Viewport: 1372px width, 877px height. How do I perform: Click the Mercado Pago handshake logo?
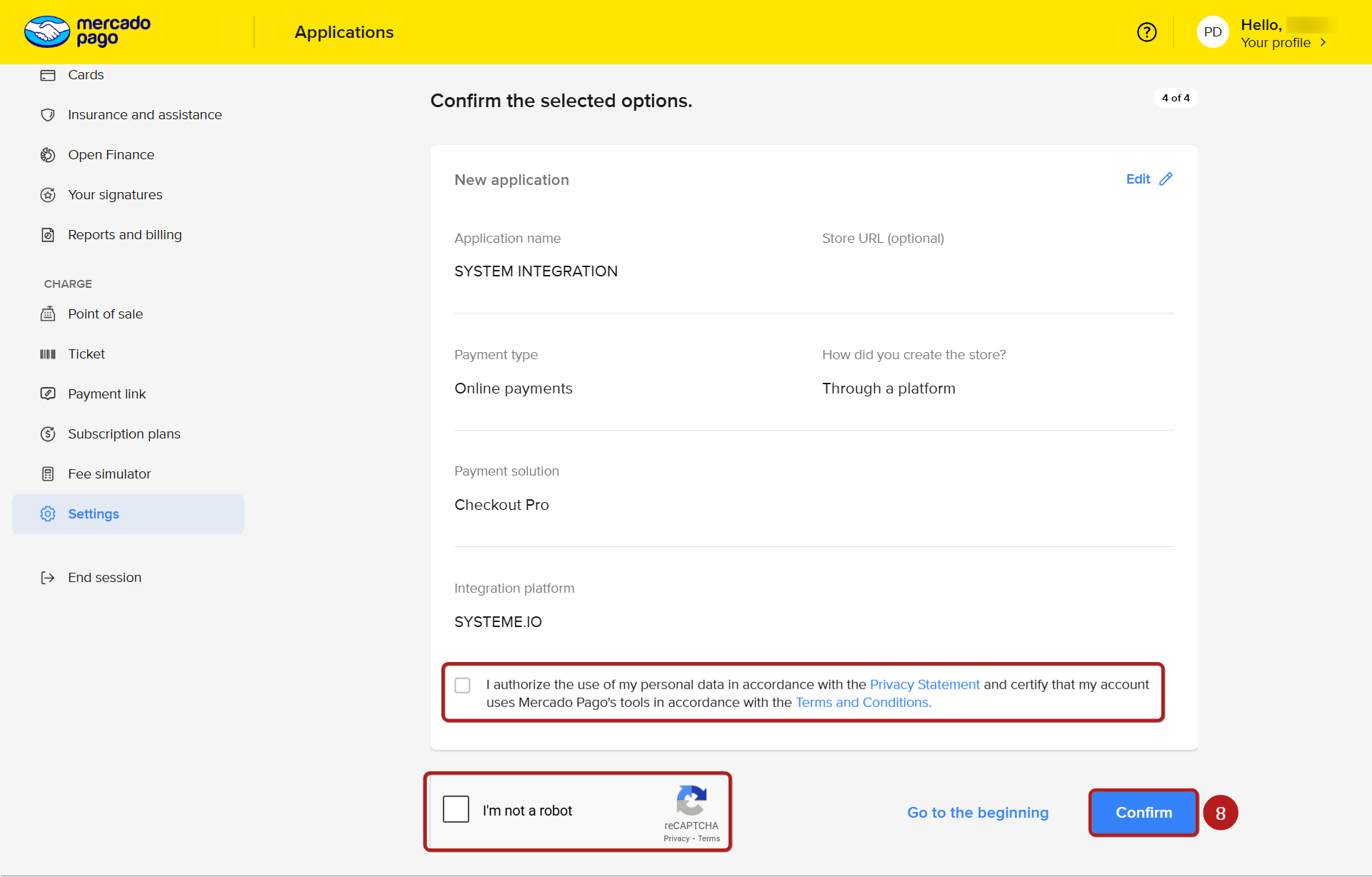pyautogui.click(x=47, y=32)
